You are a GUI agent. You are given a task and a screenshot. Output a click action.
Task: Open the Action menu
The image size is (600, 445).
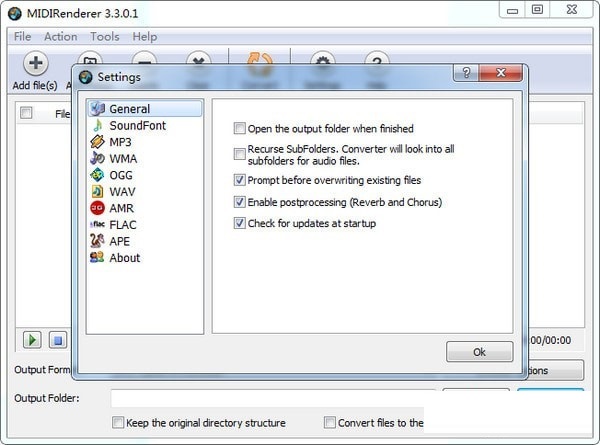[x=60, y=37]
